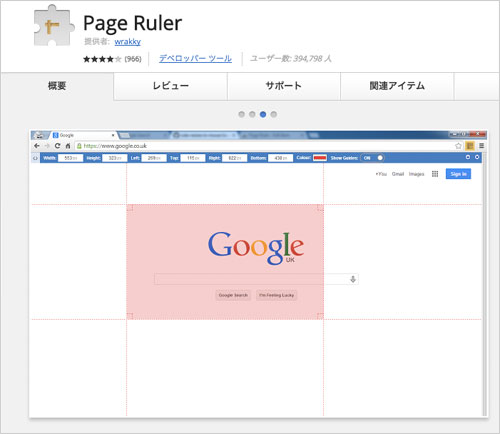The width and height of the screenshot is (500, 434).
Task: Click the review count (956)
Action: [x=133, y=59]
